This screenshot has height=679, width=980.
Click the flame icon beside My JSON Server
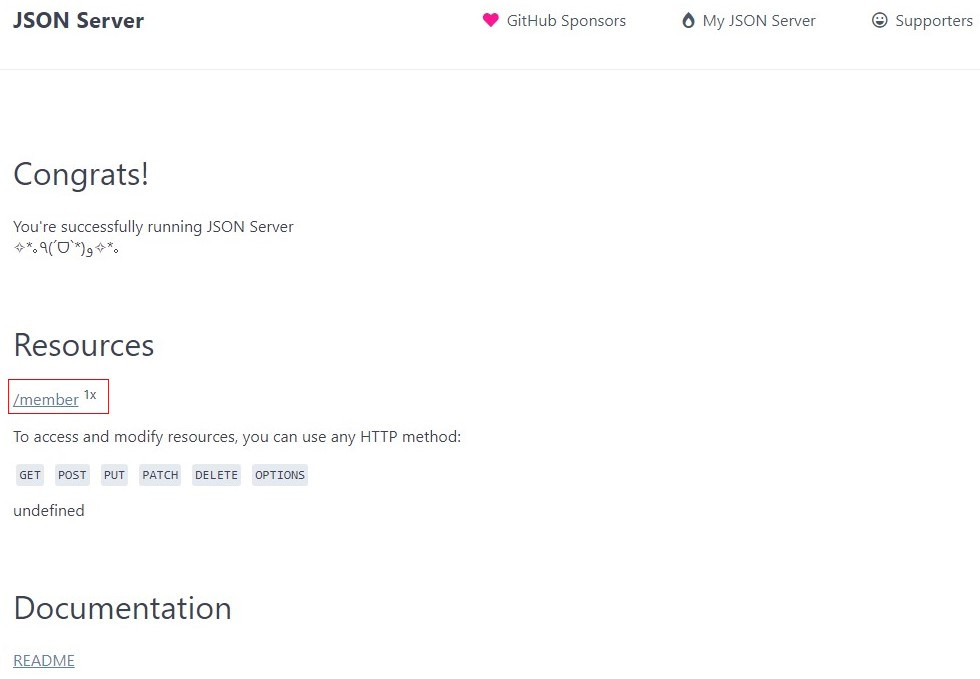pyautogui.click(x=688, y=21)
